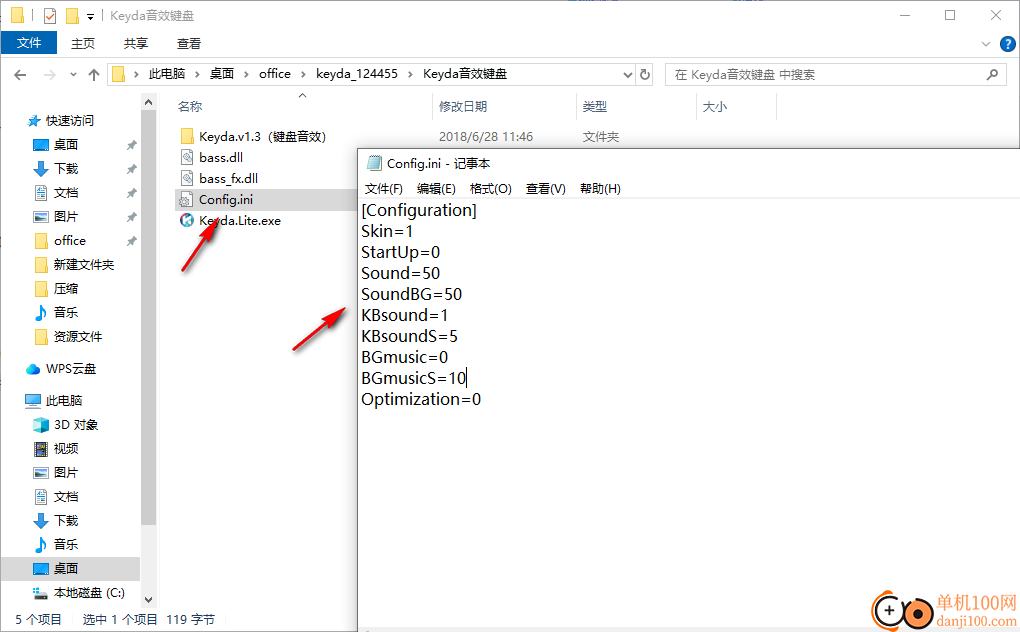The image size is (1020, 632).
Task: Unpin 桌面 using its pin icon
Action: (131, 145)
